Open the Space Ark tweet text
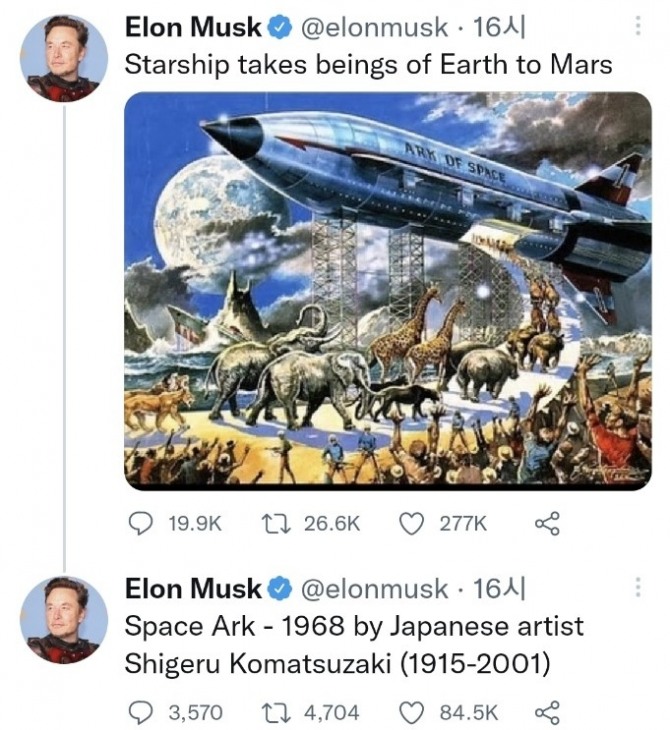The image size is (670, 730). pyautogui.click(x=354, y=645)
